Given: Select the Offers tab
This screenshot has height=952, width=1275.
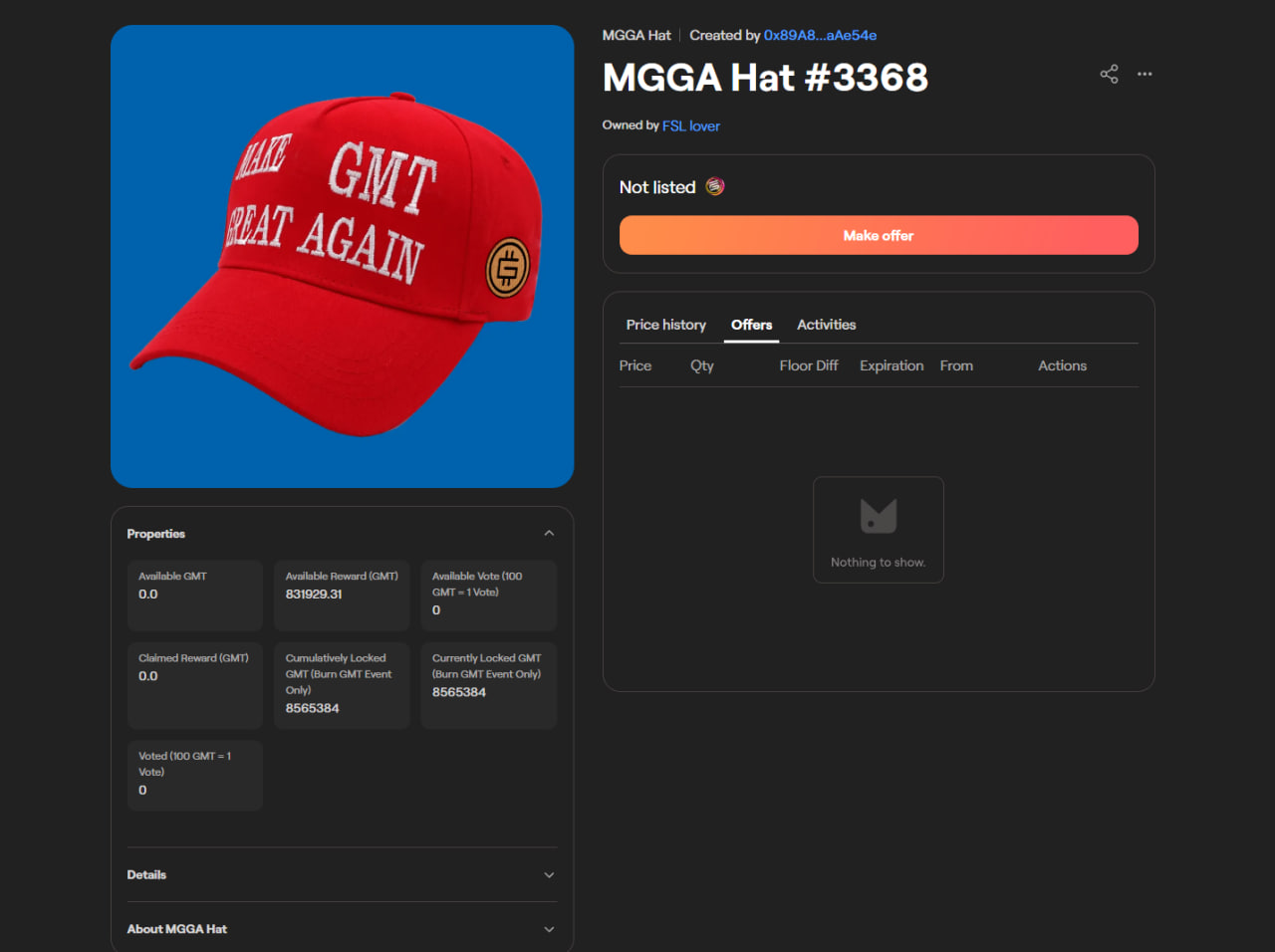Looking at the screenshot, I should 751,325.
